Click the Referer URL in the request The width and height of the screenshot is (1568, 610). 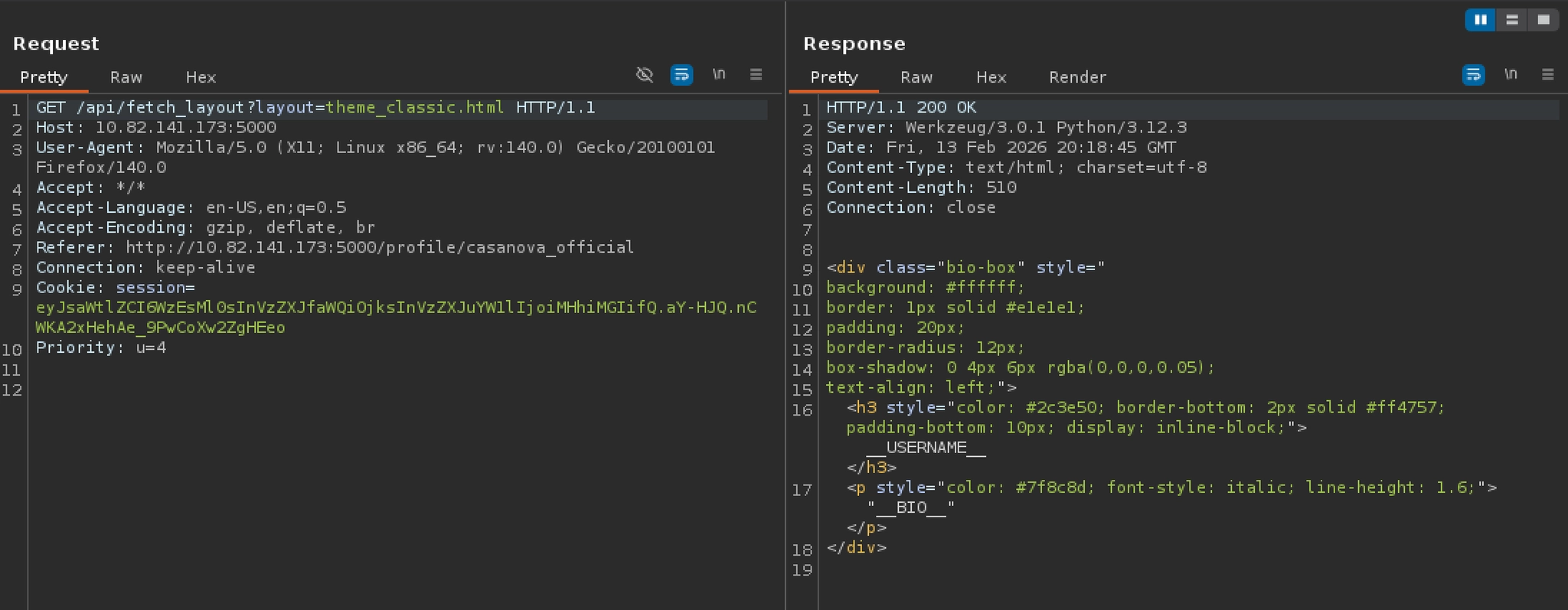pyautogui.click(x=380, y=247)
